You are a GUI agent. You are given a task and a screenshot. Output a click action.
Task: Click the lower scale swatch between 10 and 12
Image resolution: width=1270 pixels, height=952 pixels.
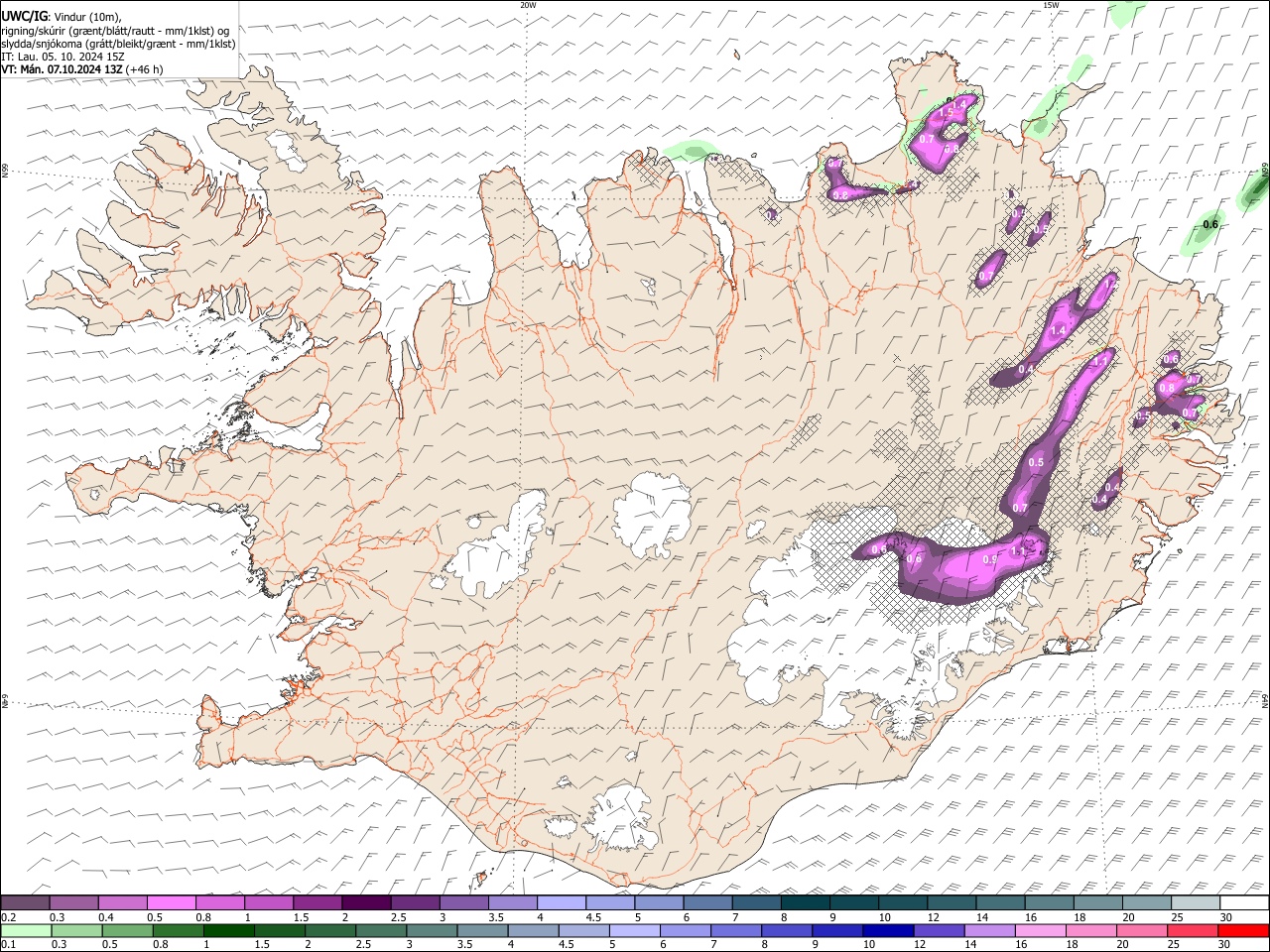[888, 930]
